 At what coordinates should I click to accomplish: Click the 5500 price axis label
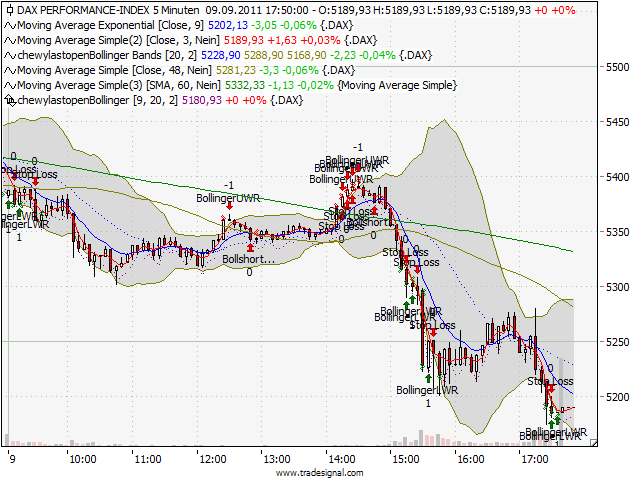click(617, 68)
